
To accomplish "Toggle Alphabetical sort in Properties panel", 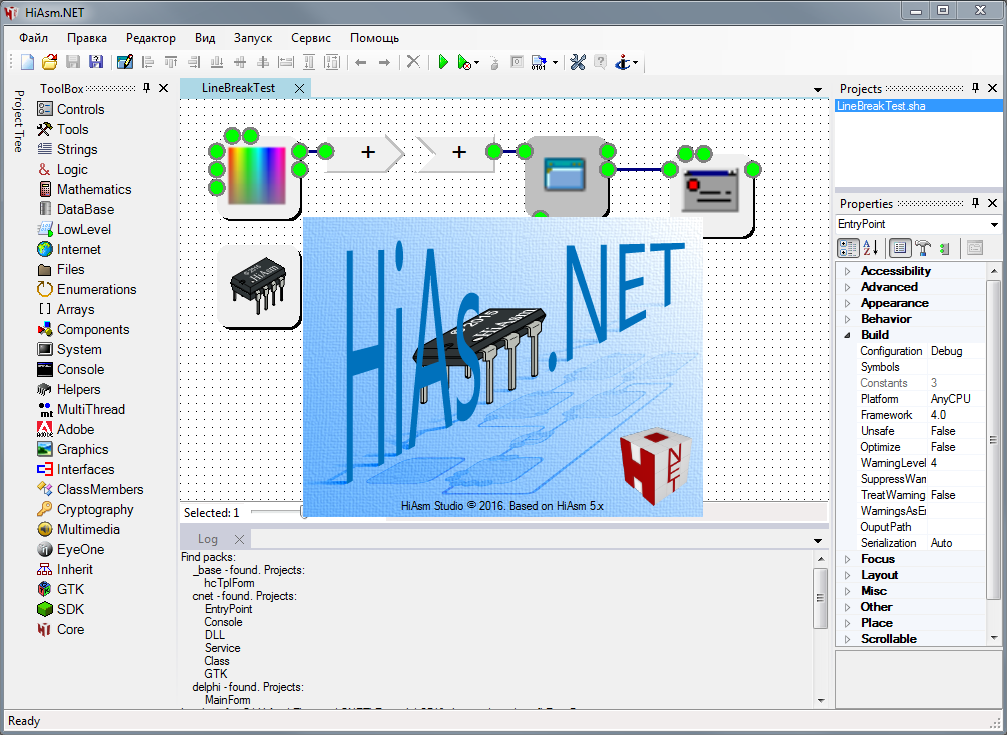I will coord(870,248).
